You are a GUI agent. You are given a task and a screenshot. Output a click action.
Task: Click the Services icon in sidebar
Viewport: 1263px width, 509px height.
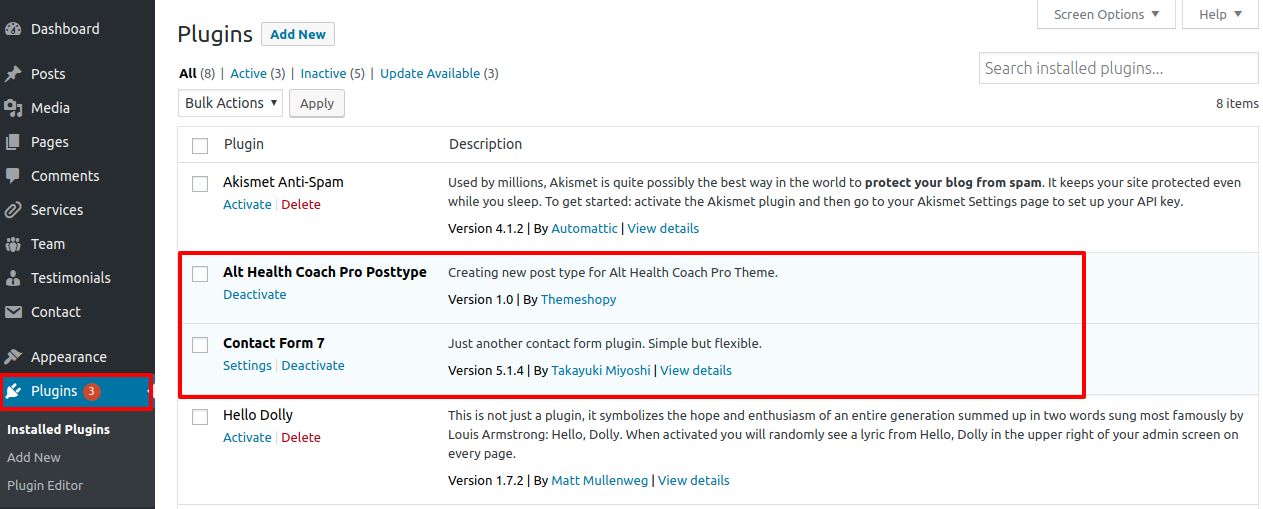coord(13,210)
